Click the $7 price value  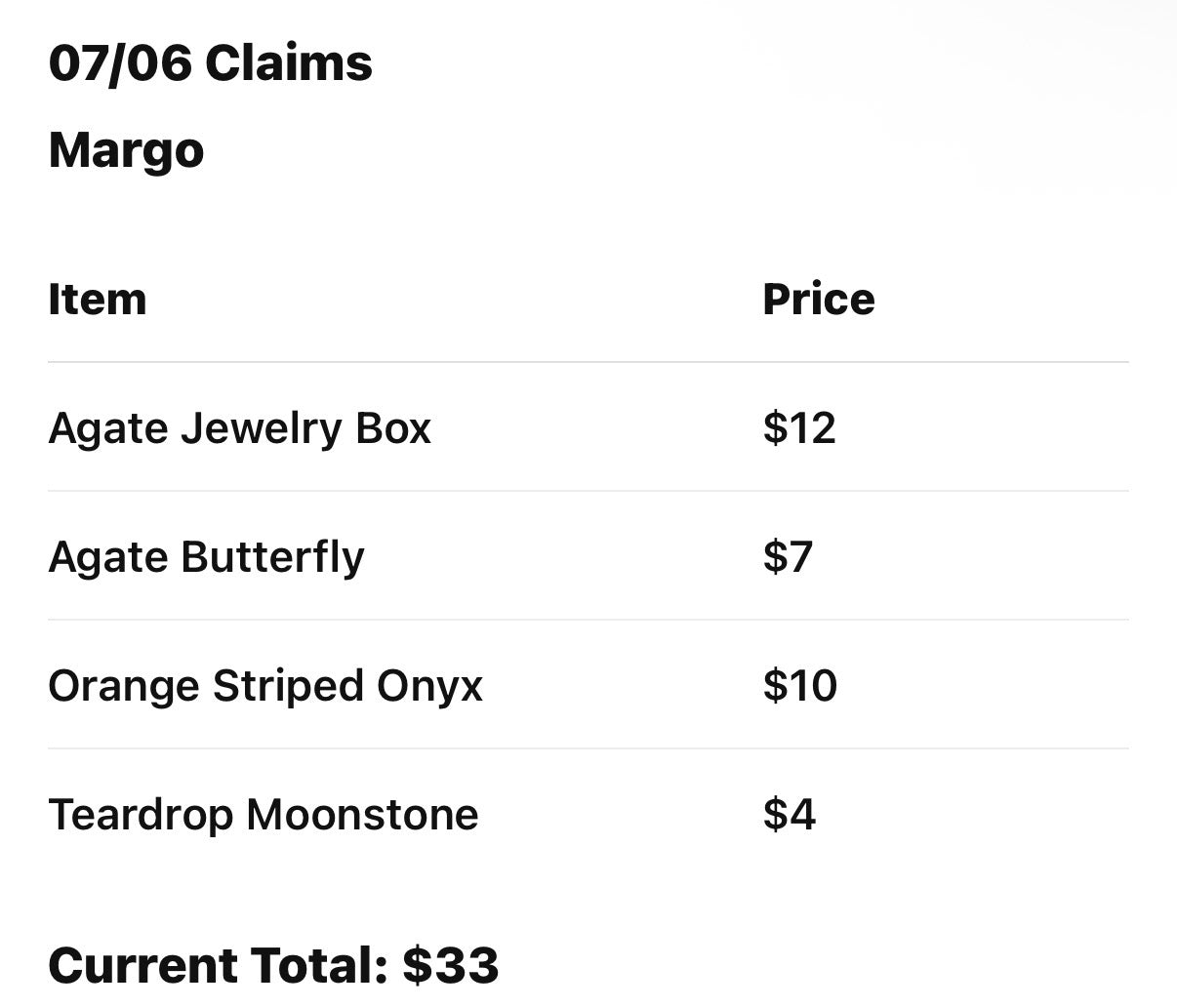click(788, 557)
